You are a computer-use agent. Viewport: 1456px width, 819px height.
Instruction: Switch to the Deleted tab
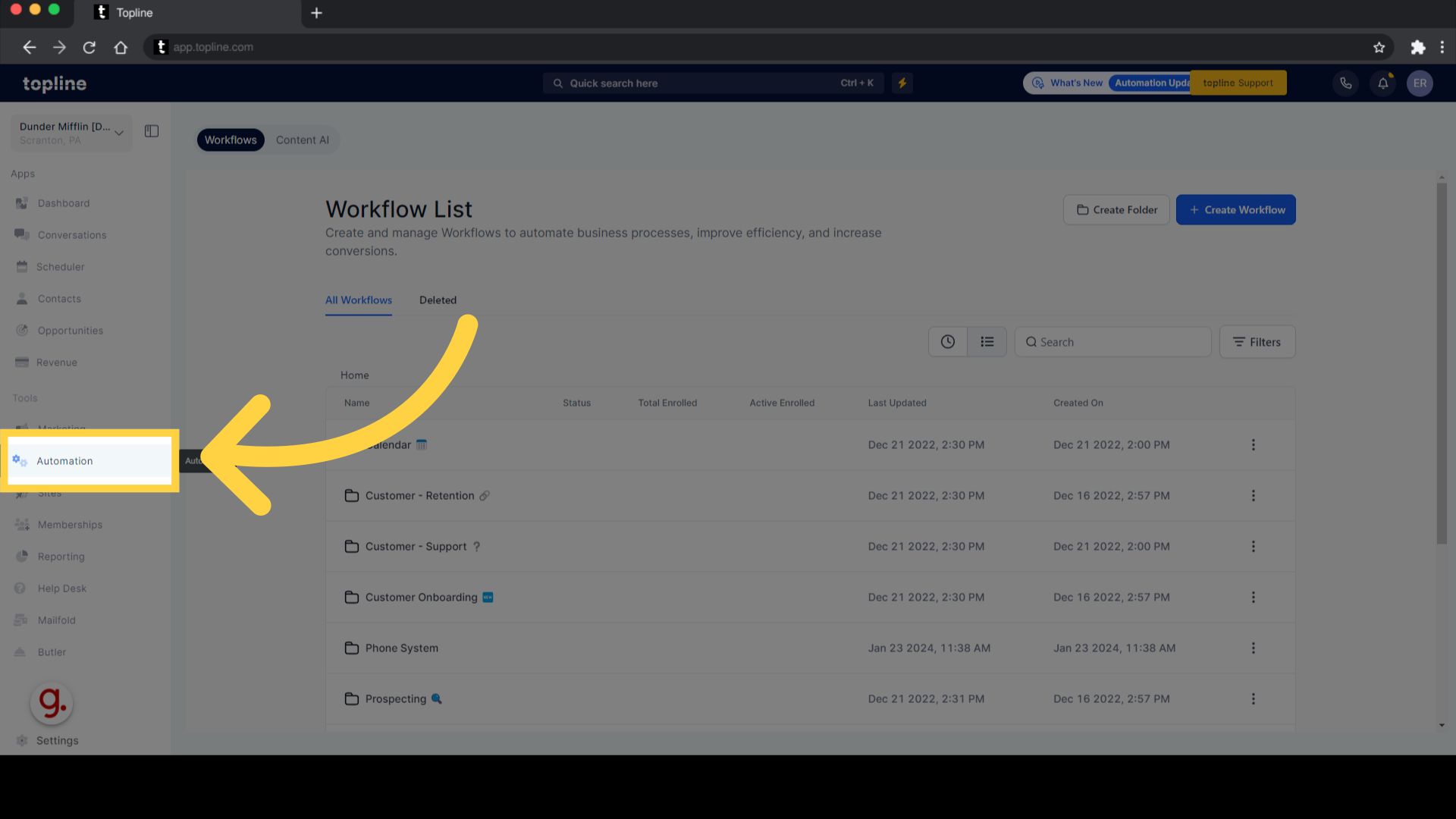438,300
